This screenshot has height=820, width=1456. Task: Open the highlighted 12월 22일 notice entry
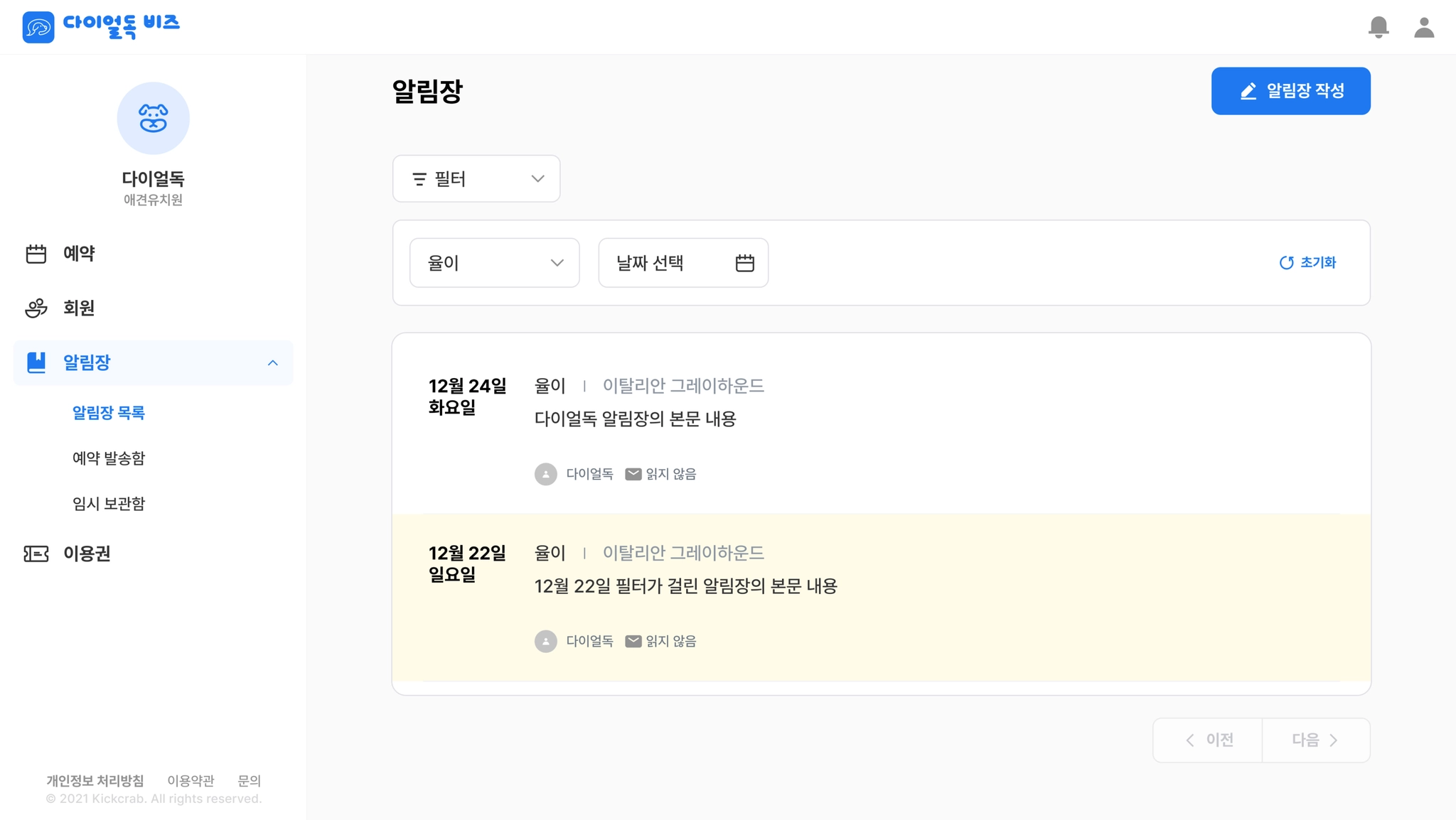click(x=882, y=598)
